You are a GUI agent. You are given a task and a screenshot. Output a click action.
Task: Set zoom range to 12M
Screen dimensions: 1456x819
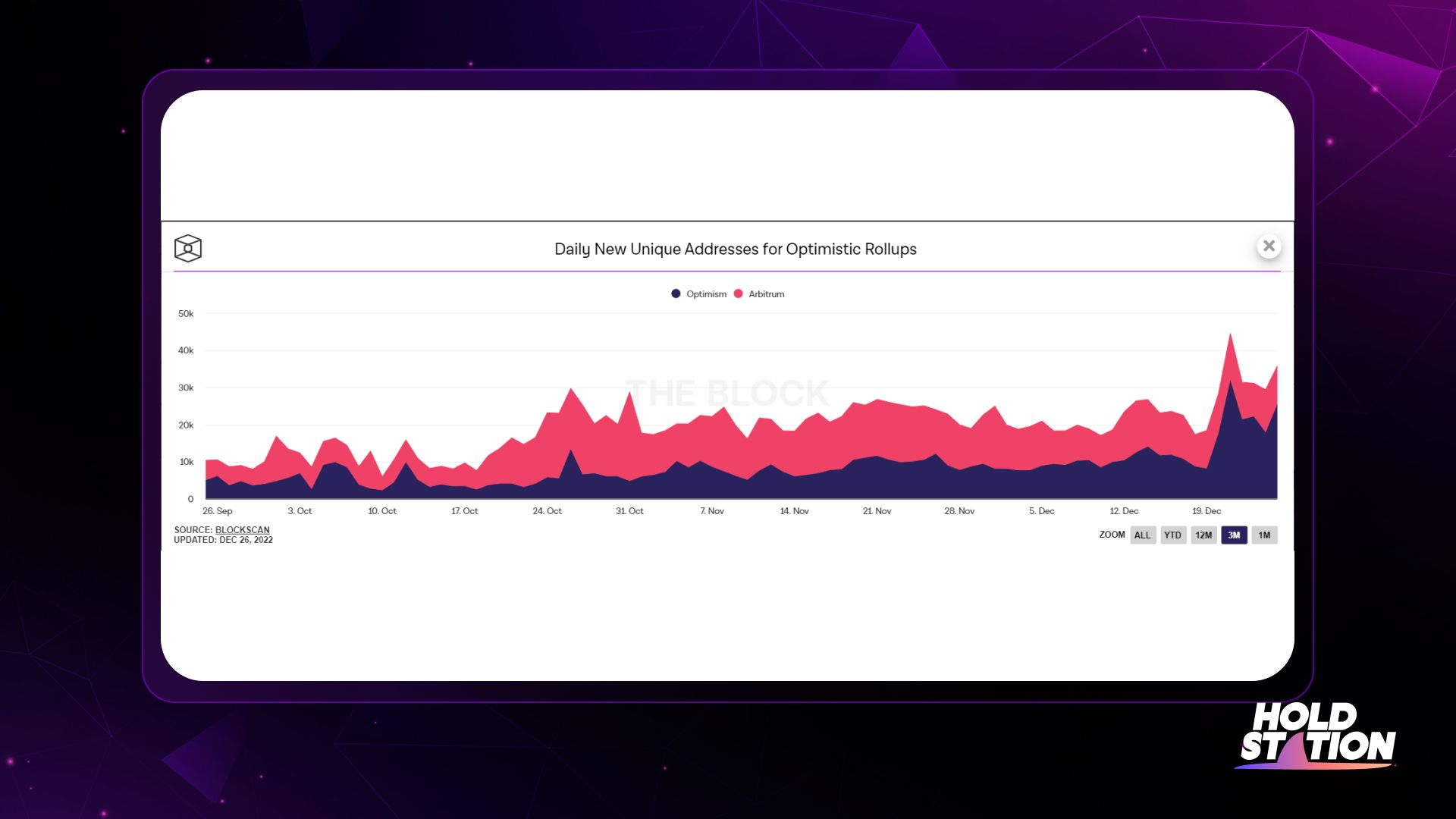click(x=1203, y=535)
